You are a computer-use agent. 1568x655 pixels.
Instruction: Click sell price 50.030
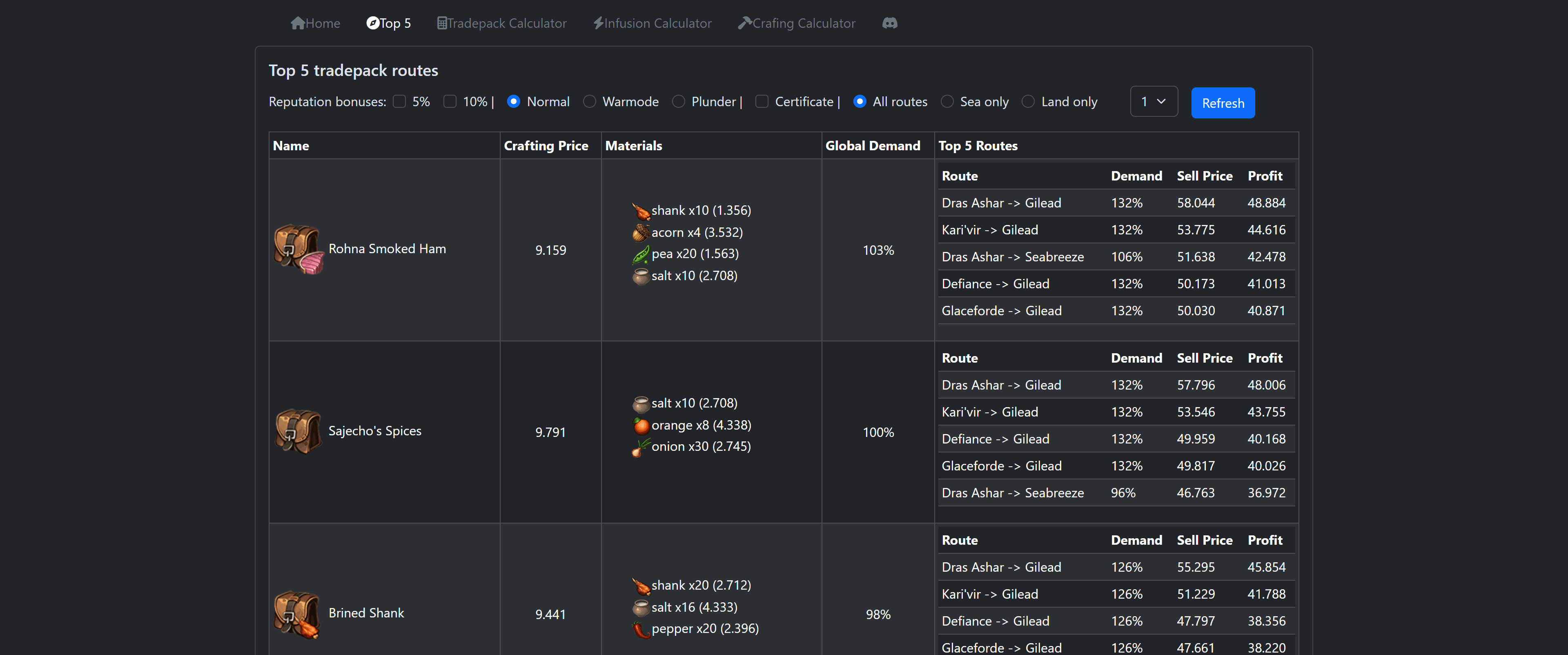click(x=1196, y=310)
